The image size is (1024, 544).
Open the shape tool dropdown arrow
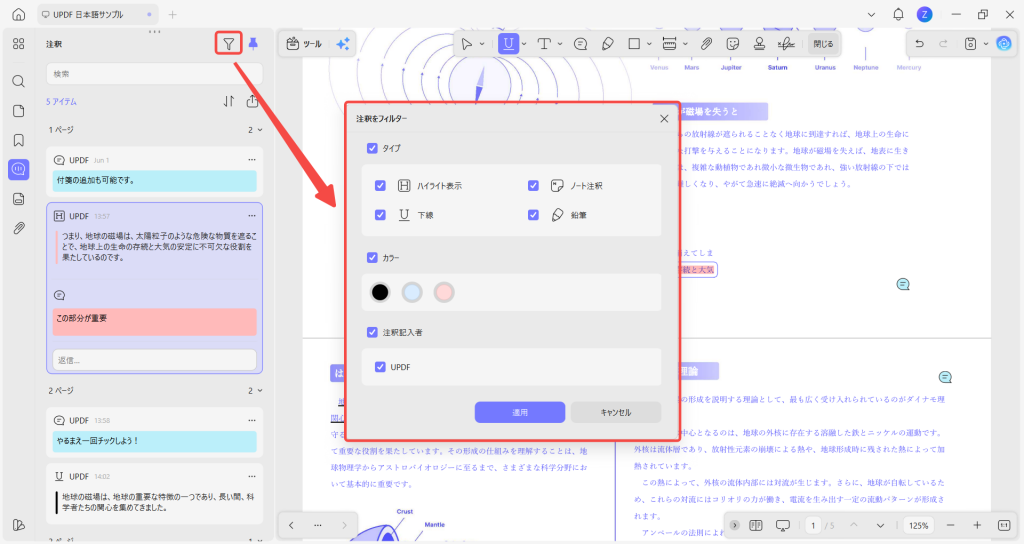(x=649, y=44)
